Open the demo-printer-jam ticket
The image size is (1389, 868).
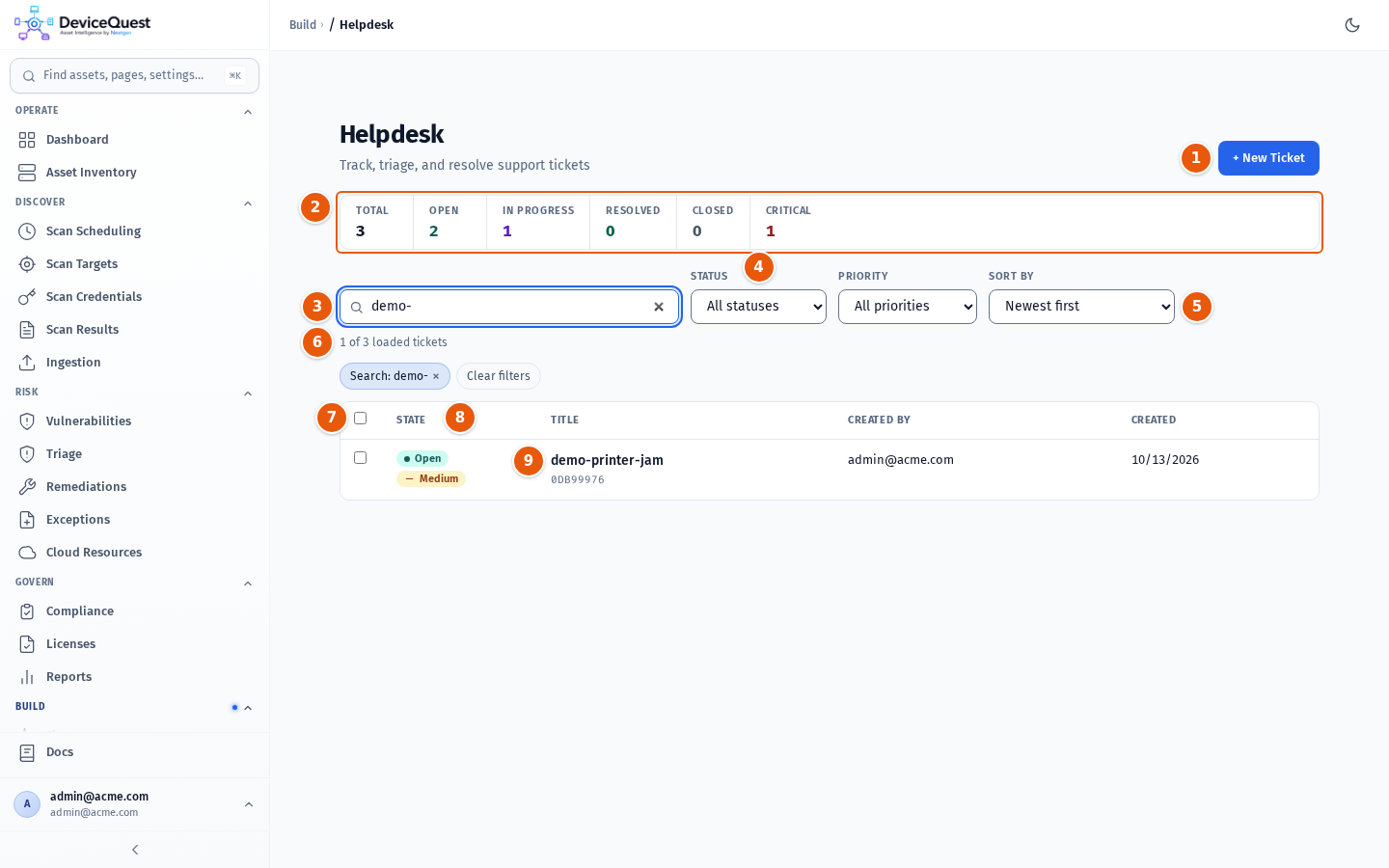[x=607, y=460]
